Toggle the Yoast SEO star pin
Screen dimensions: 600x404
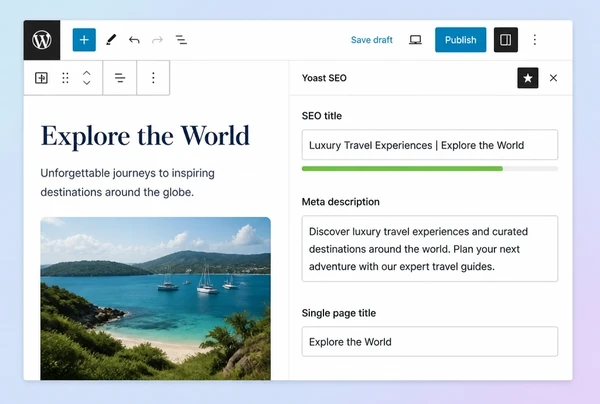coord(528,78)
